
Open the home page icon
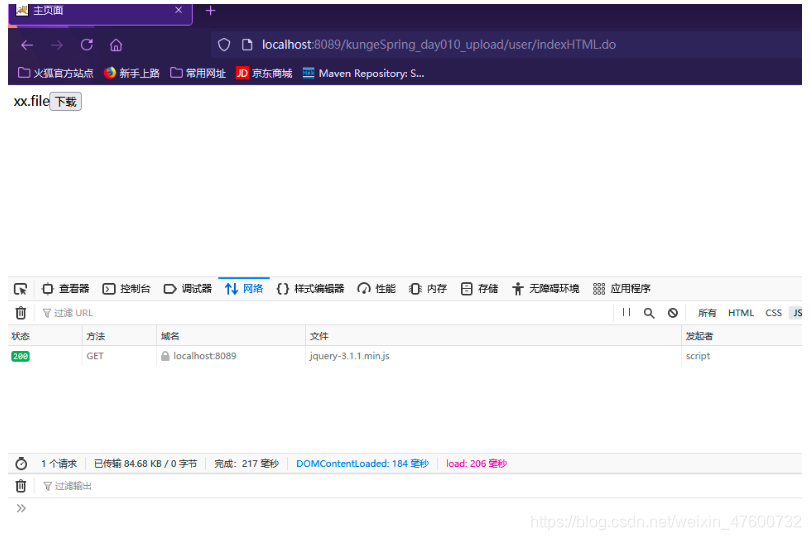click(x=116, y=45)
